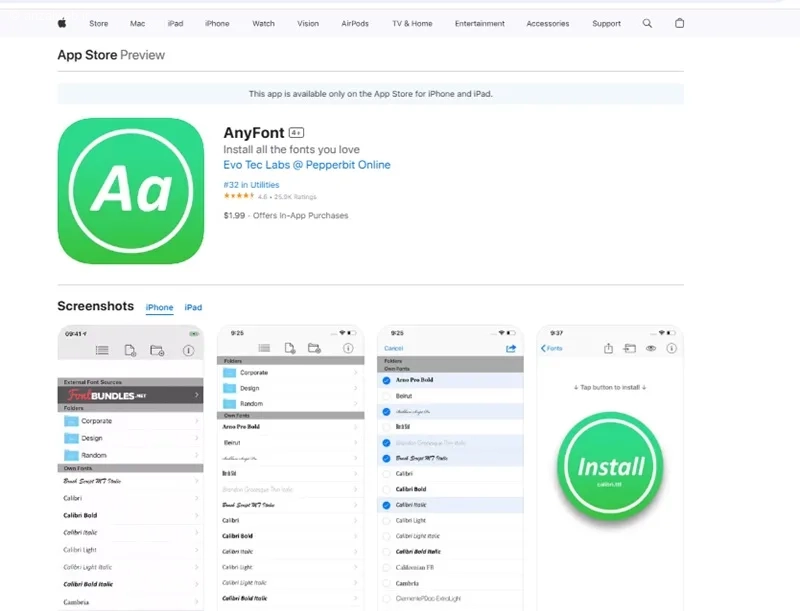Open the search magnifier icon

(x=647, y=23)
